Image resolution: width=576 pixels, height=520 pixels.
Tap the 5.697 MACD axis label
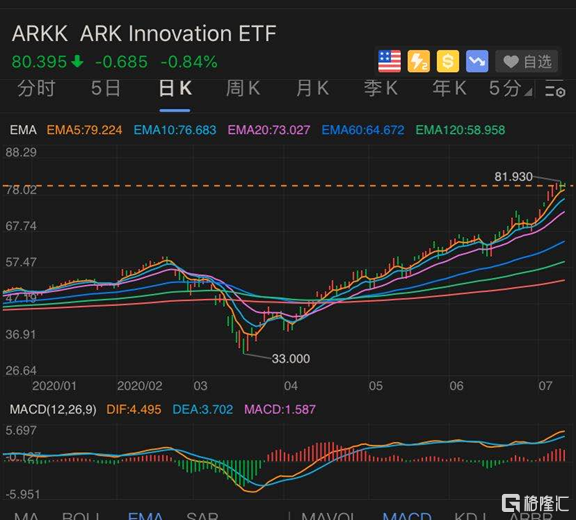coord(21,430)
